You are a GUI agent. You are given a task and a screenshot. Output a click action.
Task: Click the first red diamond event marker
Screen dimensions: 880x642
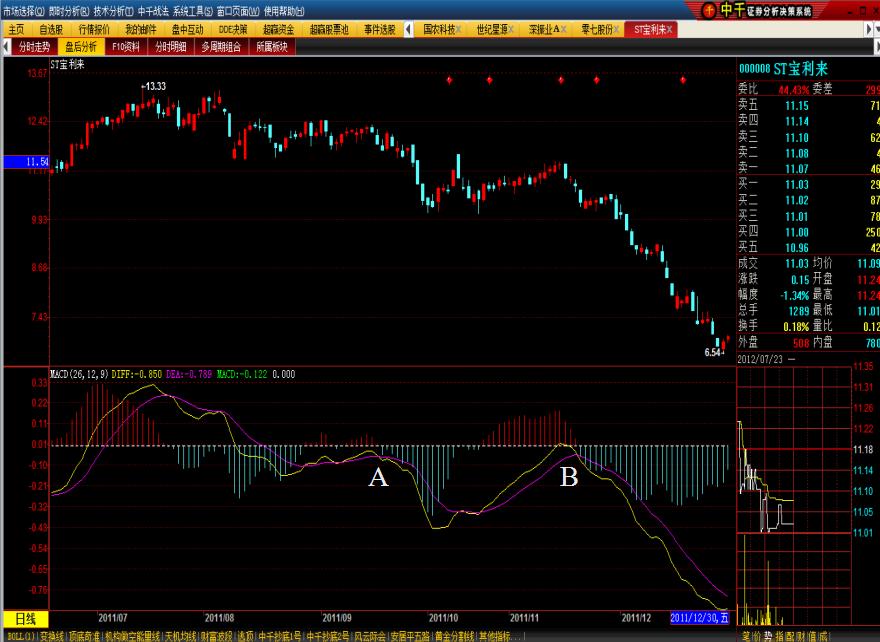pos(450,80)
